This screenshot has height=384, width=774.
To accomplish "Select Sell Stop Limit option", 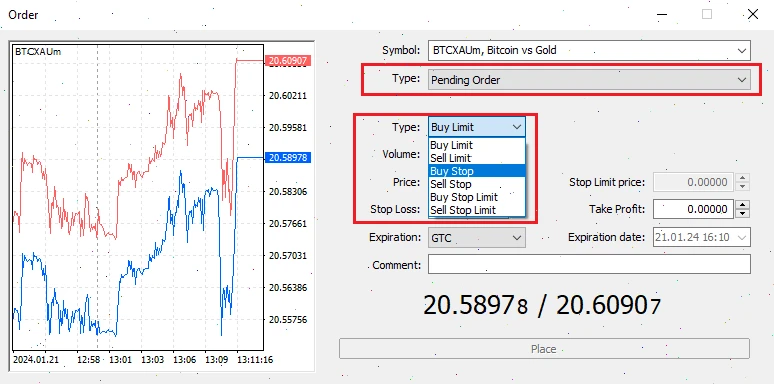I will click(x=476, y=210).
